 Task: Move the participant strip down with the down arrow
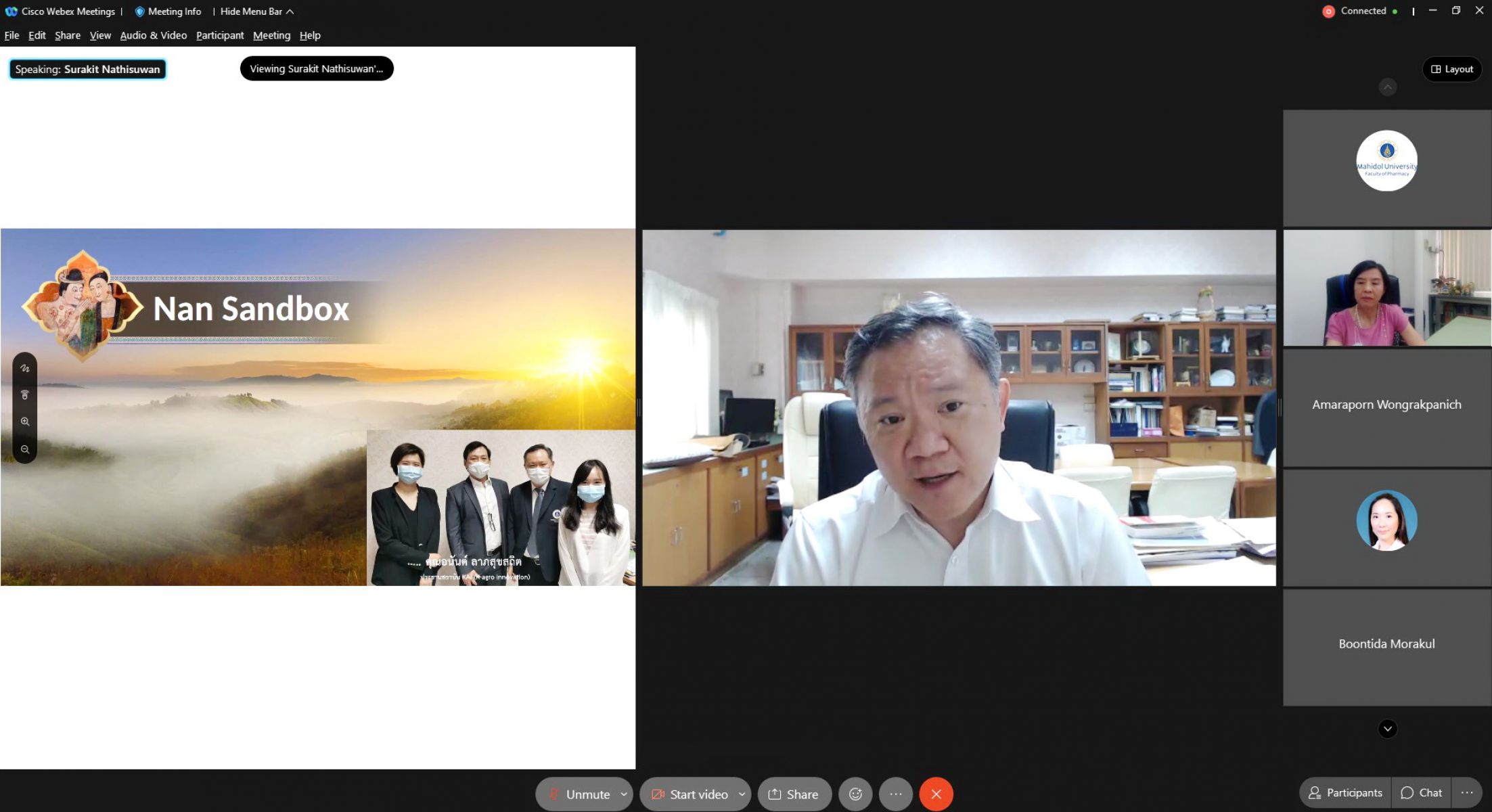pyautogui.click(x=1387, y=729)
